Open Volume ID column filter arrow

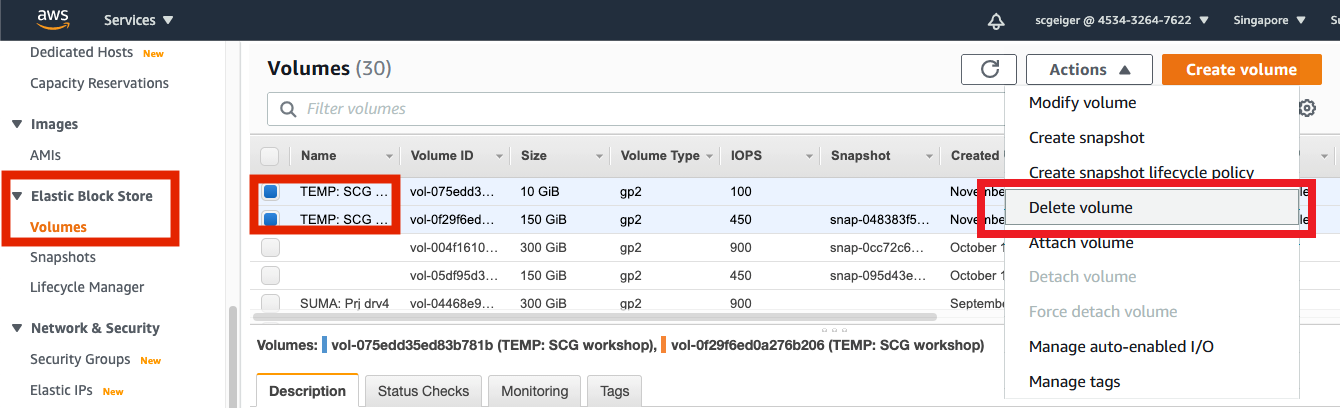click(x=497, y=156)
